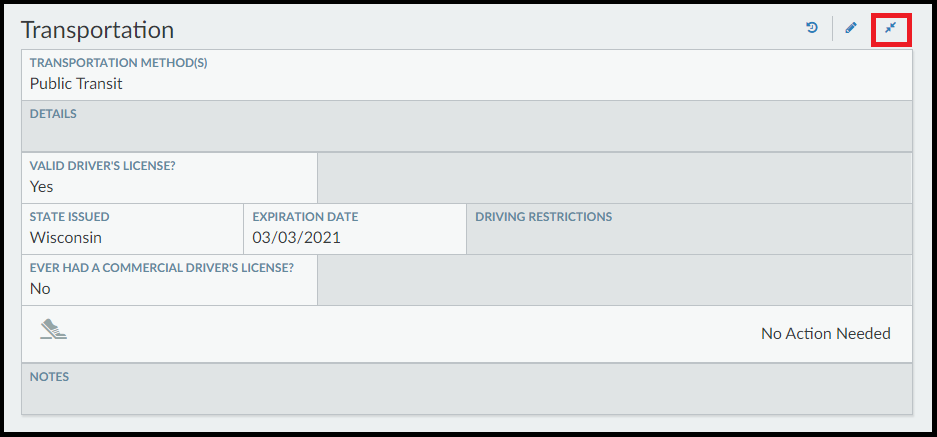
Task: Select the Transportation Method(s) label
Action: coord(125,63)
